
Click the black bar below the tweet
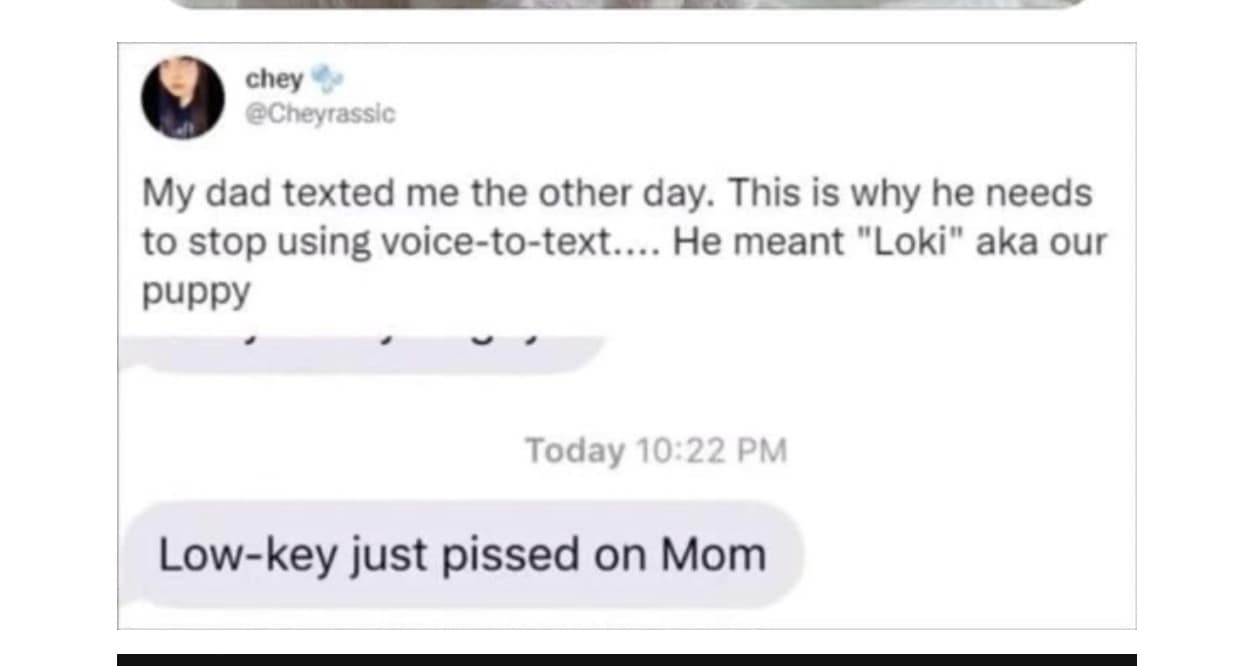coord(626,659)
